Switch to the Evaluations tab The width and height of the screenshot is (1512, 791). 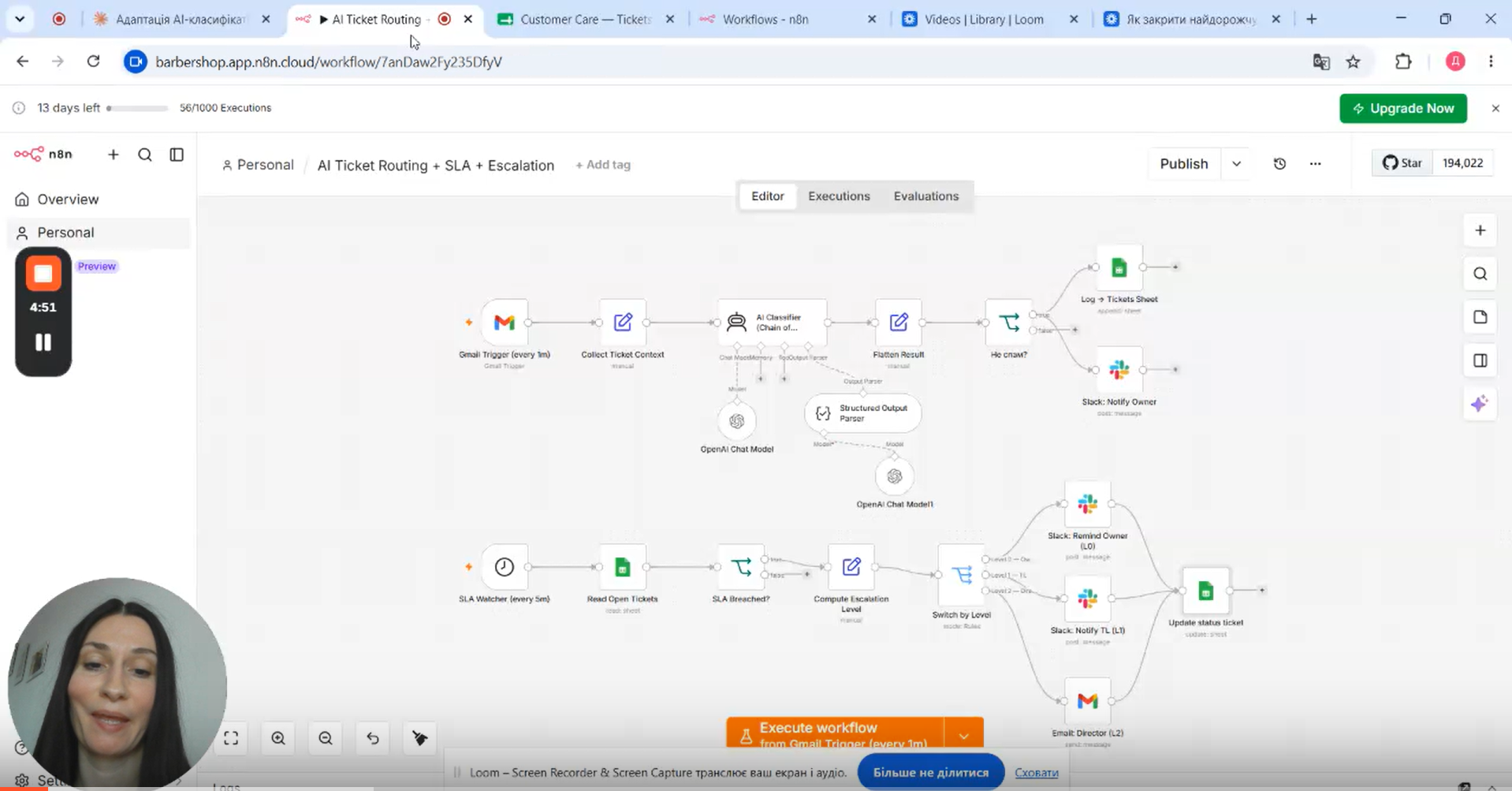926,196
